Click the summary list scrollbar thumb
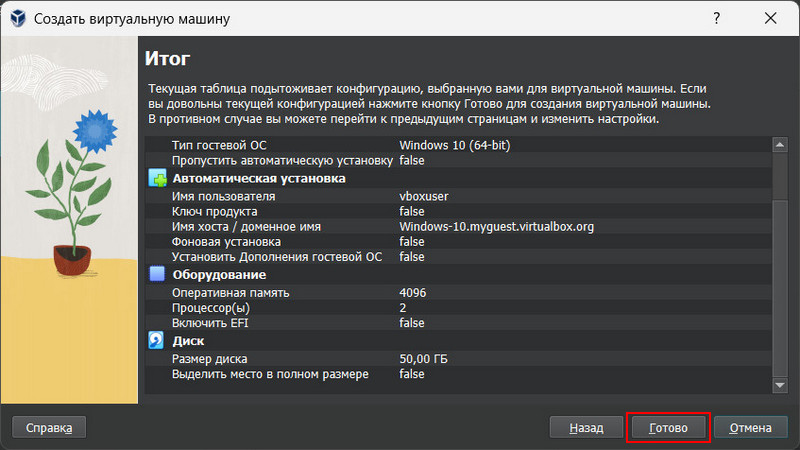The image size is (800, 450). (780, 288)
